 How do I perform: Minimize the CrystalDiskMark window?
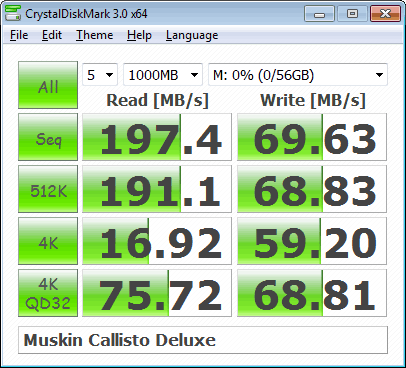[319, 14]
